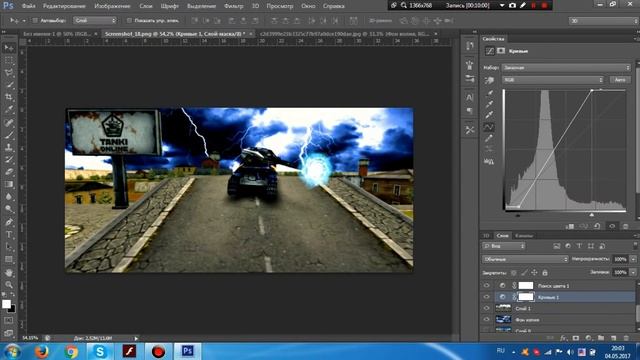Select the Eyedropper tool in the toolbox

[x=9, y=110]
